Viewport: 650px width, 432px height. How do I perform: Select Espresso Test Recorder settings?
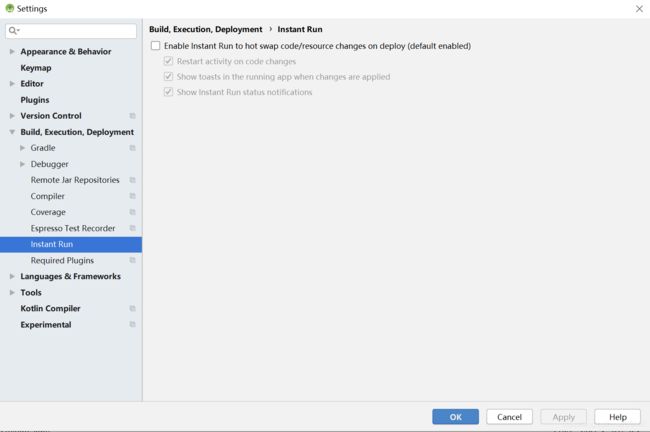coord(73,228)
